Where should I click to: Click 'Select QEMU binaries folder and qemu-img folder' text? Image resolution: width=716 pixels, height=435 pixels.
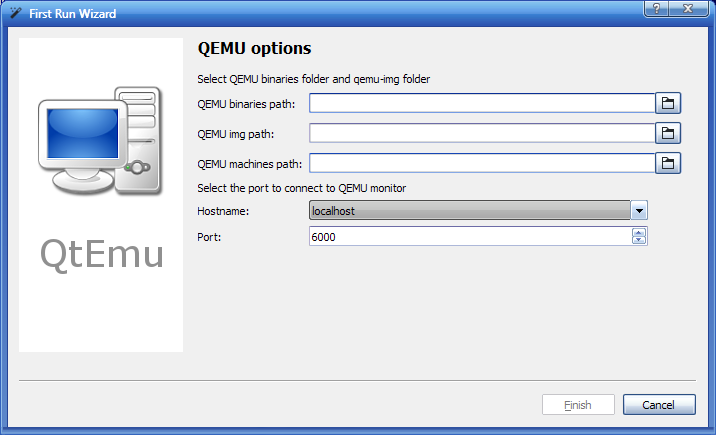(x=313, y=79)
